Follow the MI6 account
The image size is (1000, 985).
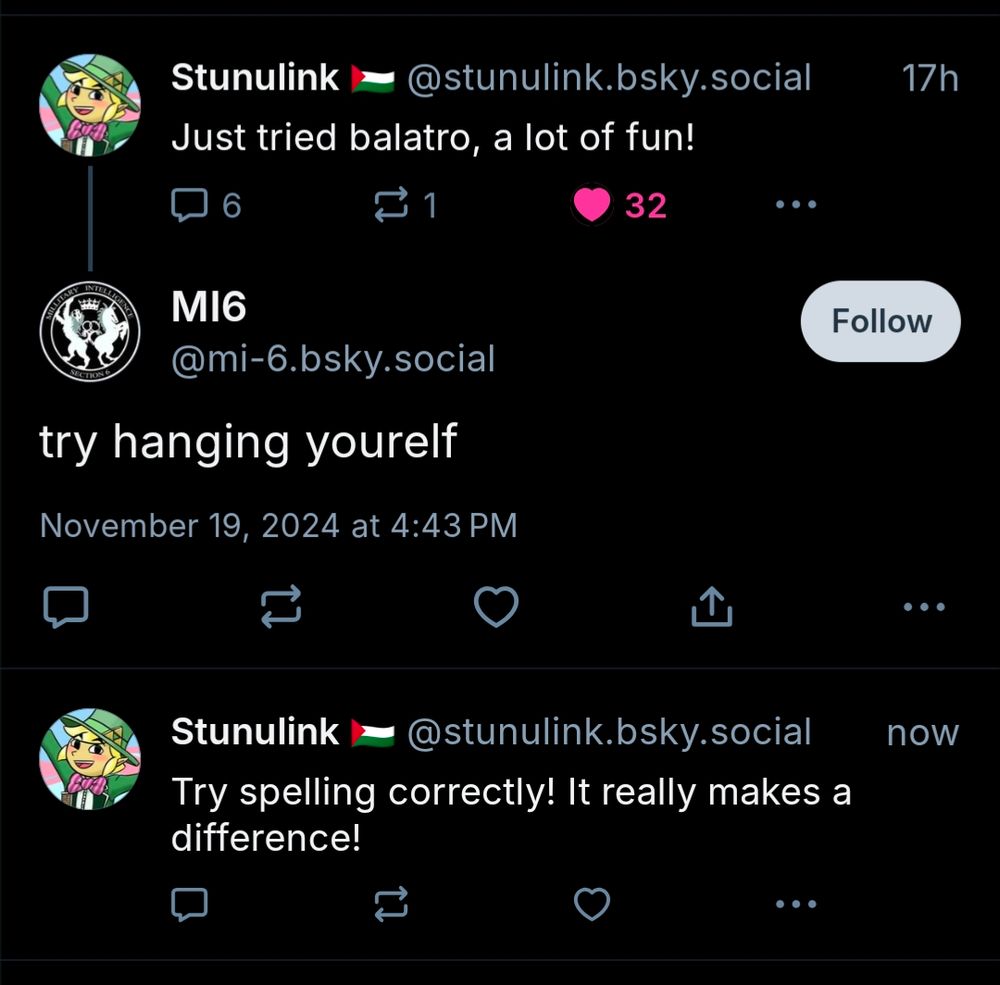click(880, 321)
